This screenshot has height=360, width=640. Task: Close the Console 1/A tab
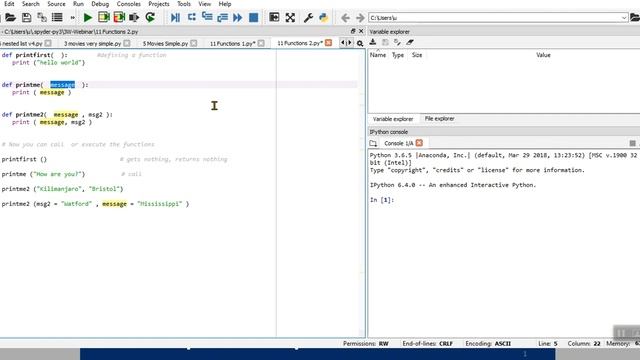click(x=419, y=143)
